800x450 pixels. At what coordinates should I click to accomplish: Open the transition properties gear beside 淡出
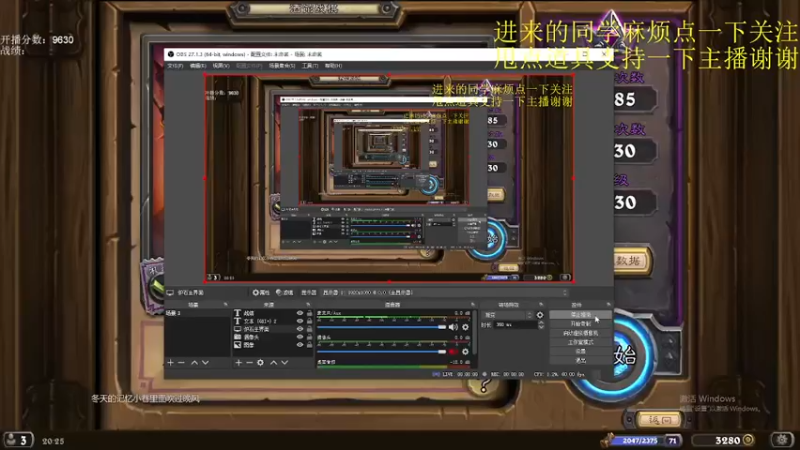(540, 315)
